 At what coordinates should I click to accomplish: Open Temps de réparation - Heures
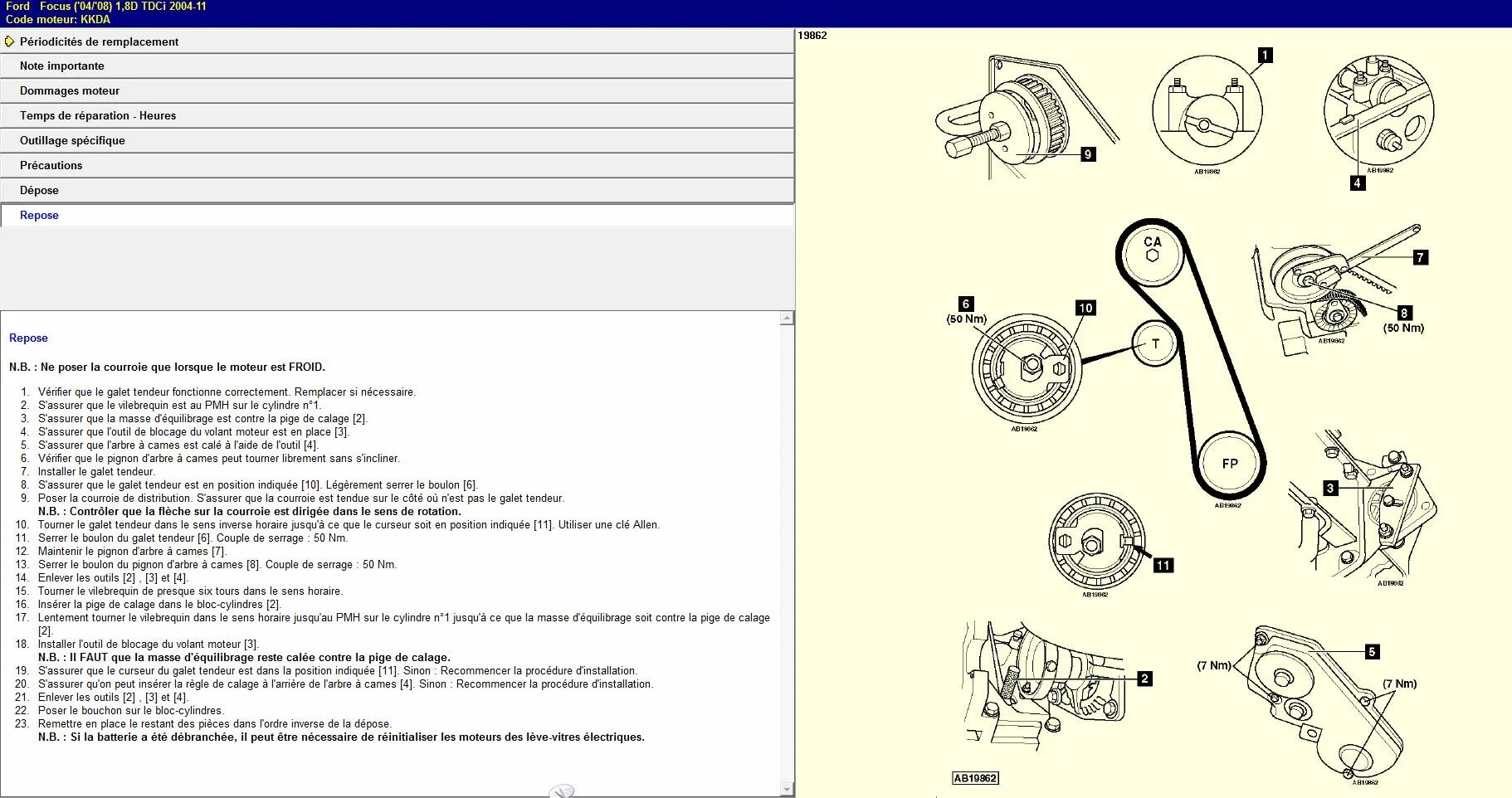[397, 116]
